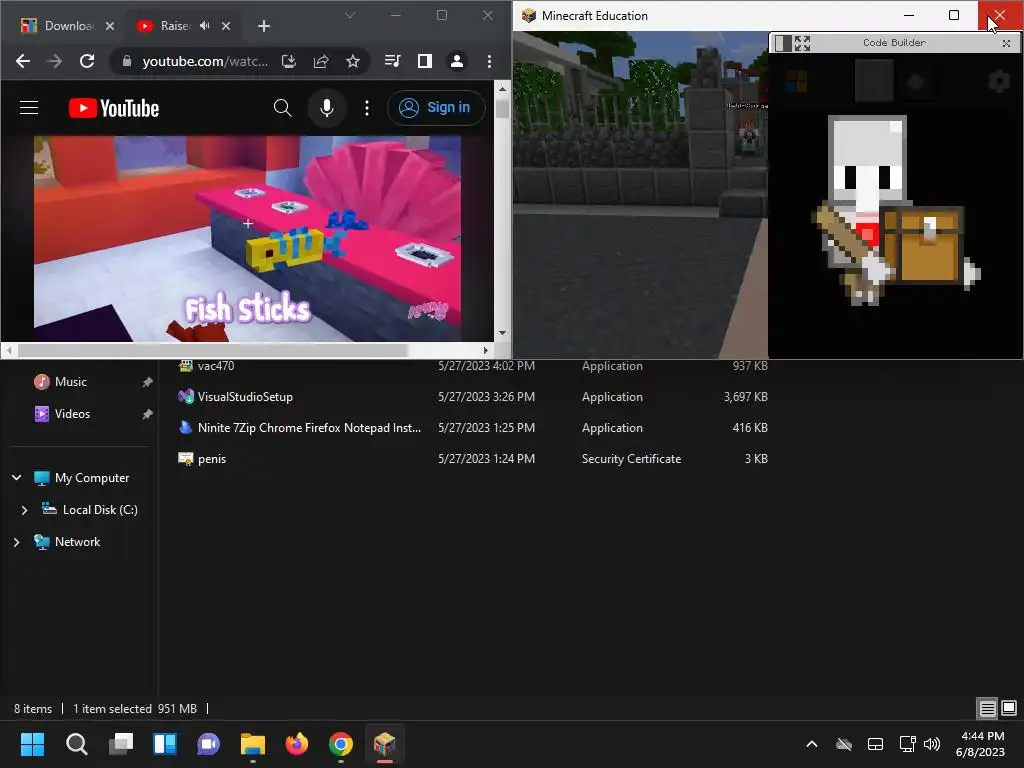Select the Ninite 7Zip Chrome Firefox installer
The width and height of the screenshot is (1024, 768).
click(x=473, y=428)
